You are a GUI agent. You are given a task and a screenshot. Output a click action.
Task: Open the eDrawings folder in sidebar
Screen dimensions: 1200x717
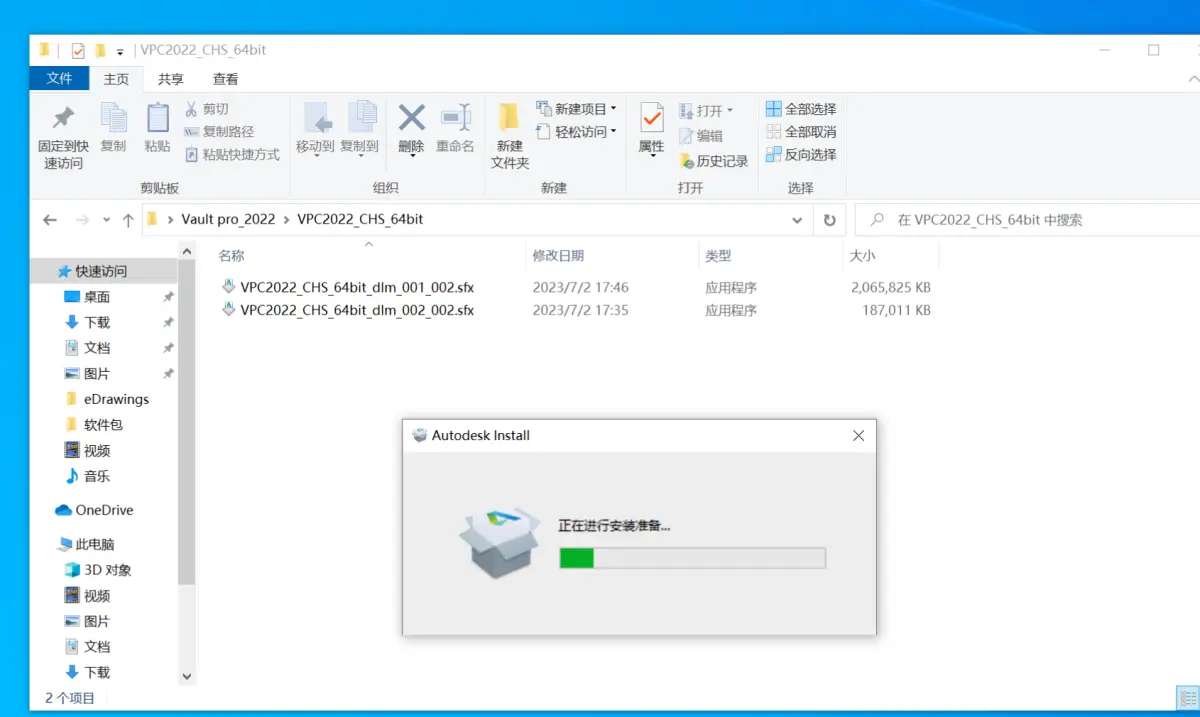click(x=116, y=399)
